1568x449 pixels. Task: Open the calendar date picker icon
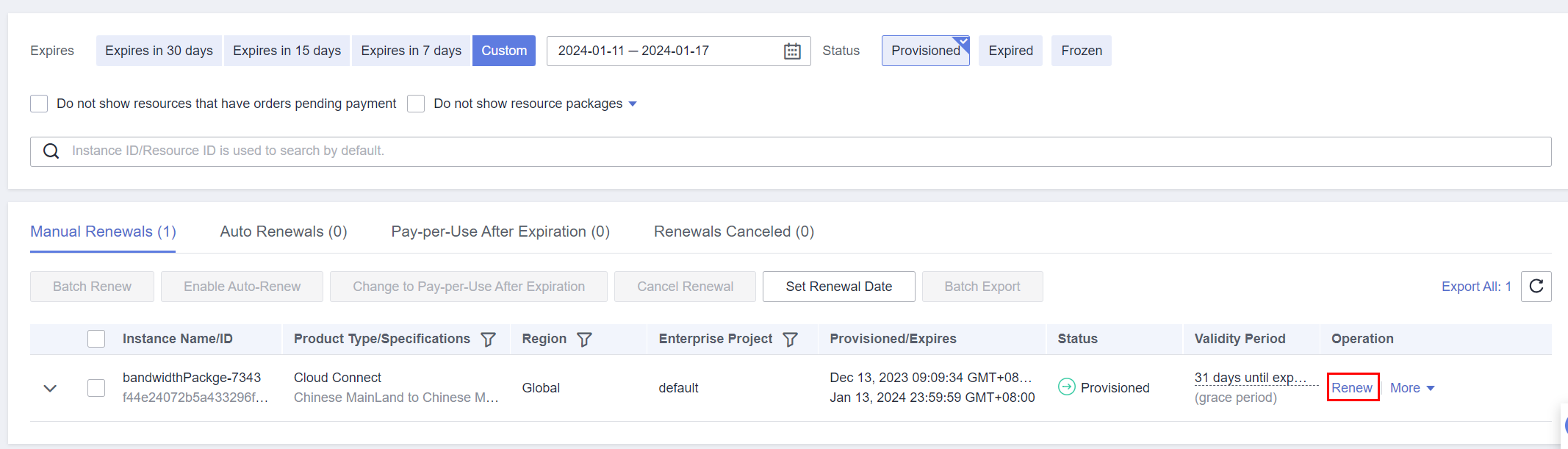(x=792, y=51)
